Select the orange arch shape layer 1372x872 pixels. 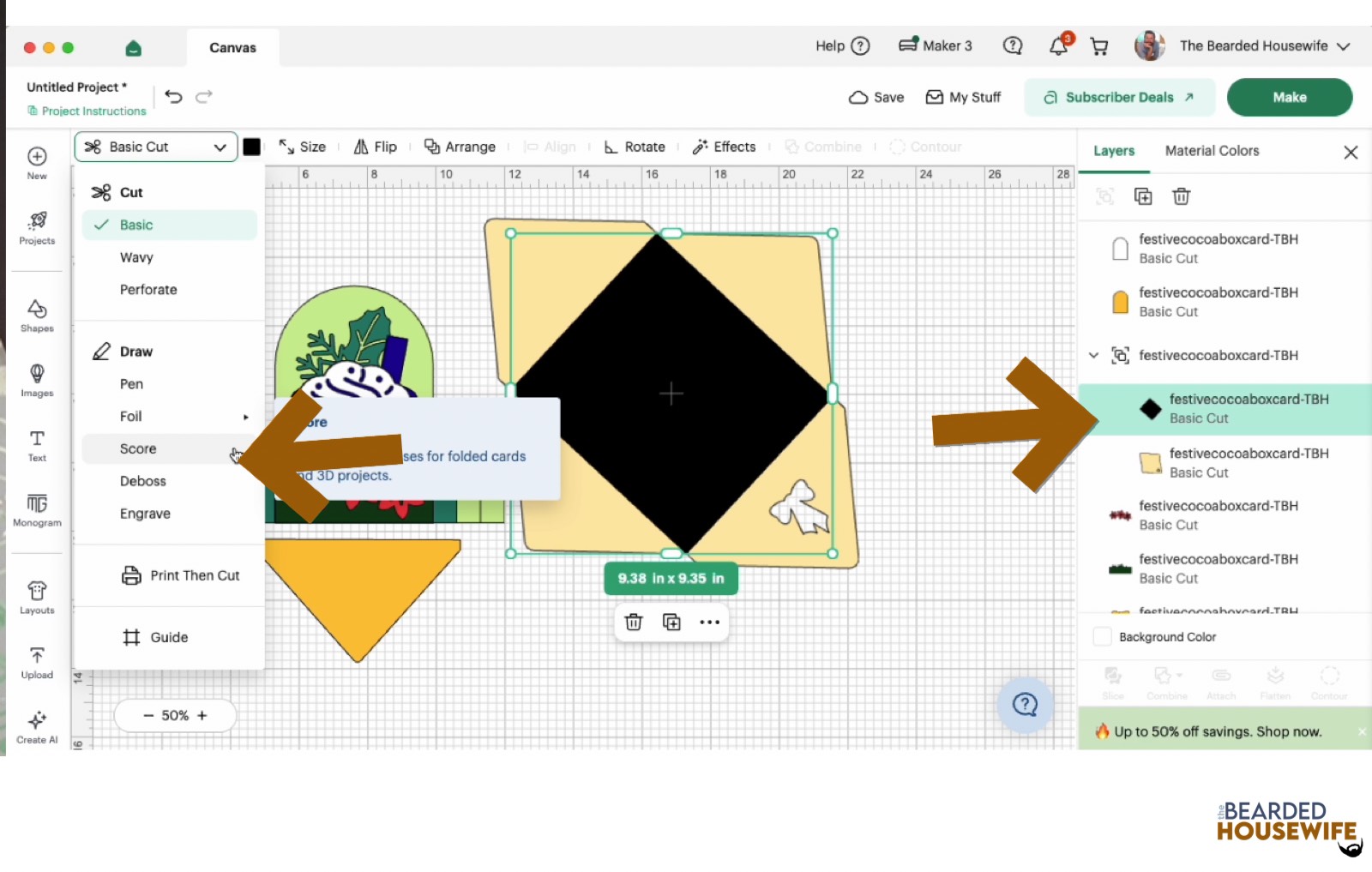[1225, 302]
